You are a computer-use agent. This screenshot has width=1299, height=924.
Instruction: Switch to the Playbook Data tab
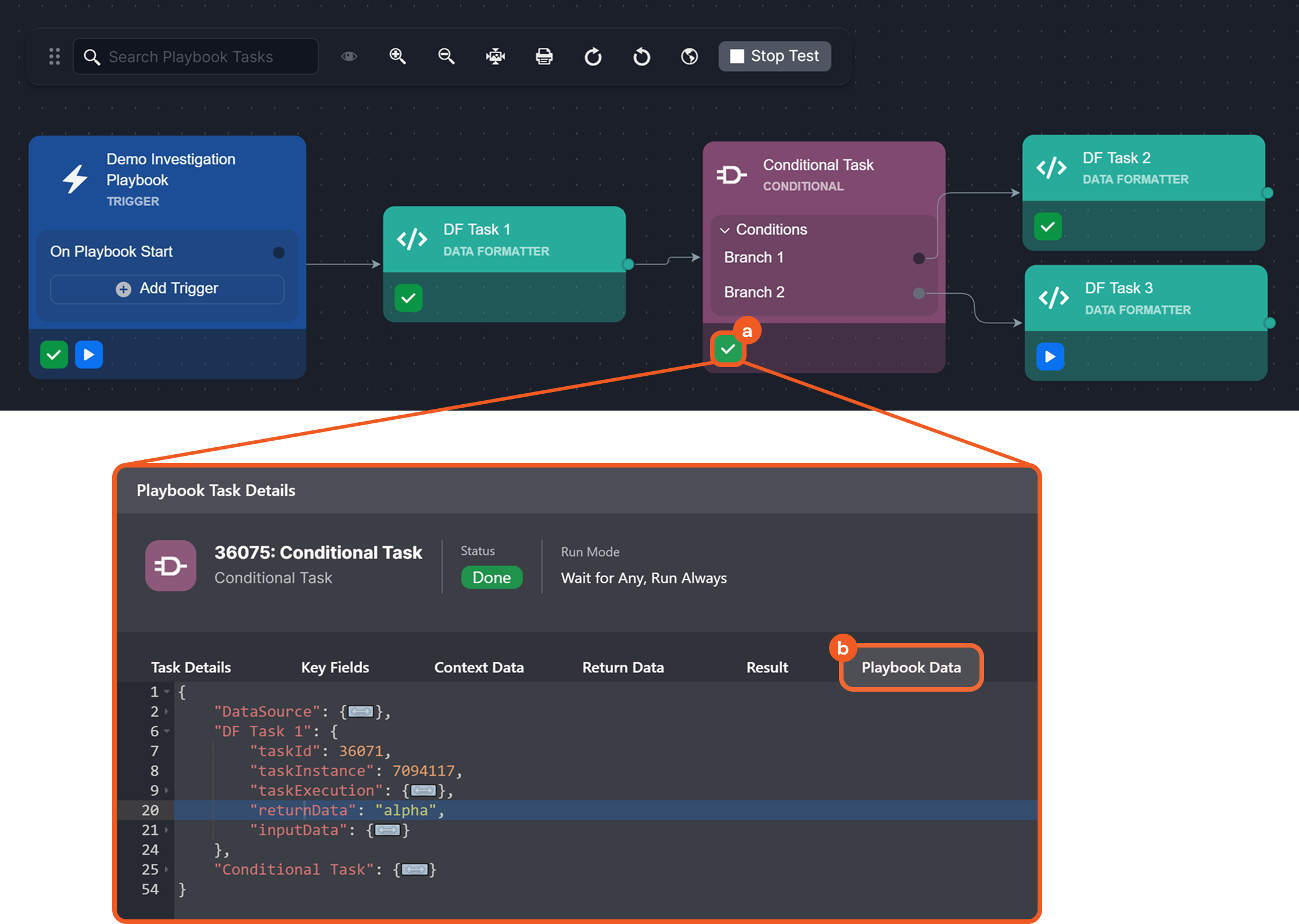tap(910, 667)
